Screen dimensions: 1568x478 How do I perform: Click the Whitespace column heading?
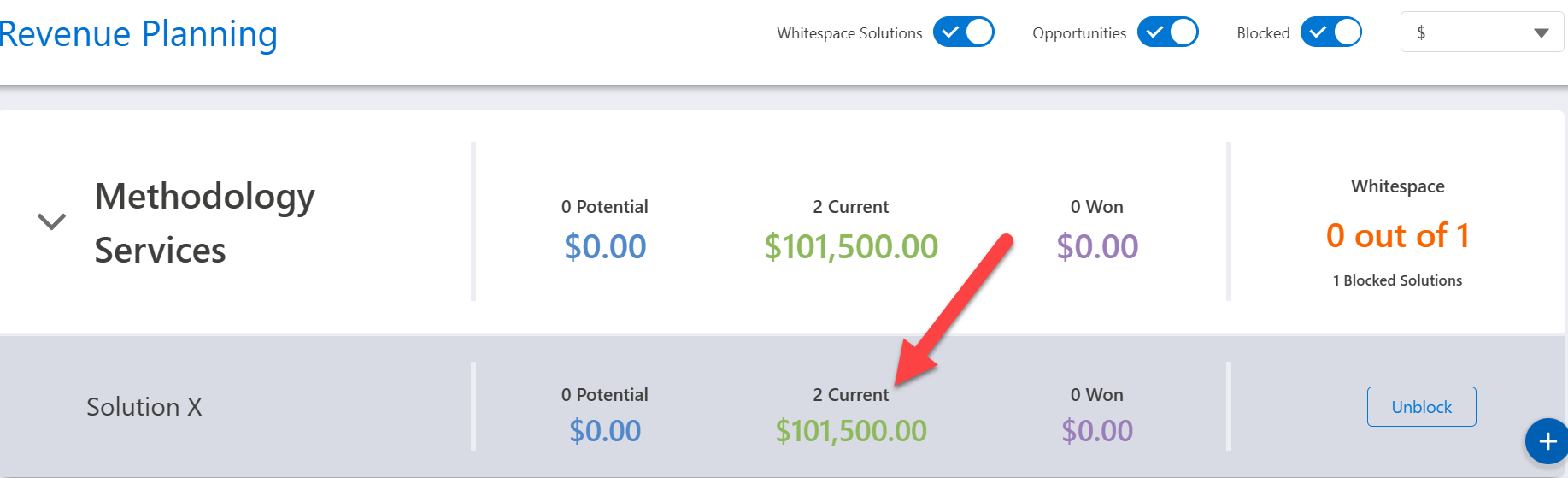(x=1397, y=186)
